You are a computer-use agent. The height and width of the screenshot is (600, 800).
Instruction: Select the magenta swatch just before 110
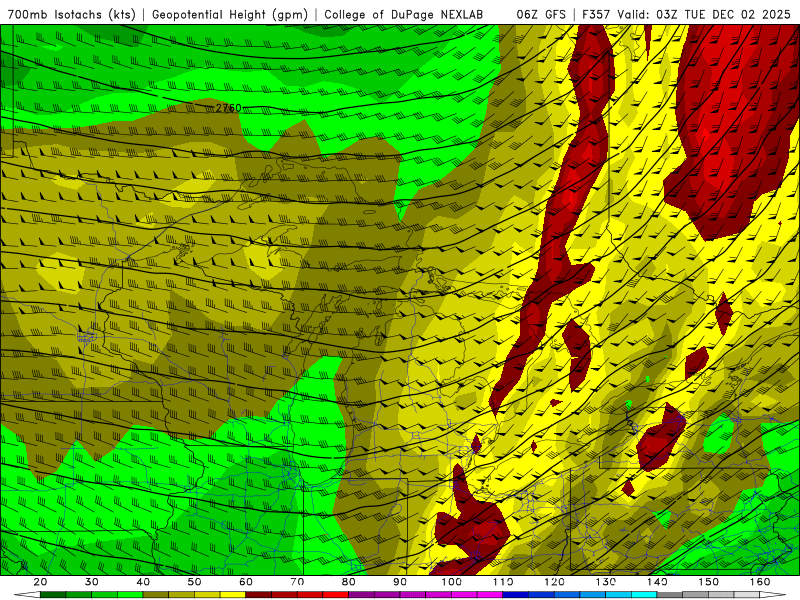tap(490, 595)
